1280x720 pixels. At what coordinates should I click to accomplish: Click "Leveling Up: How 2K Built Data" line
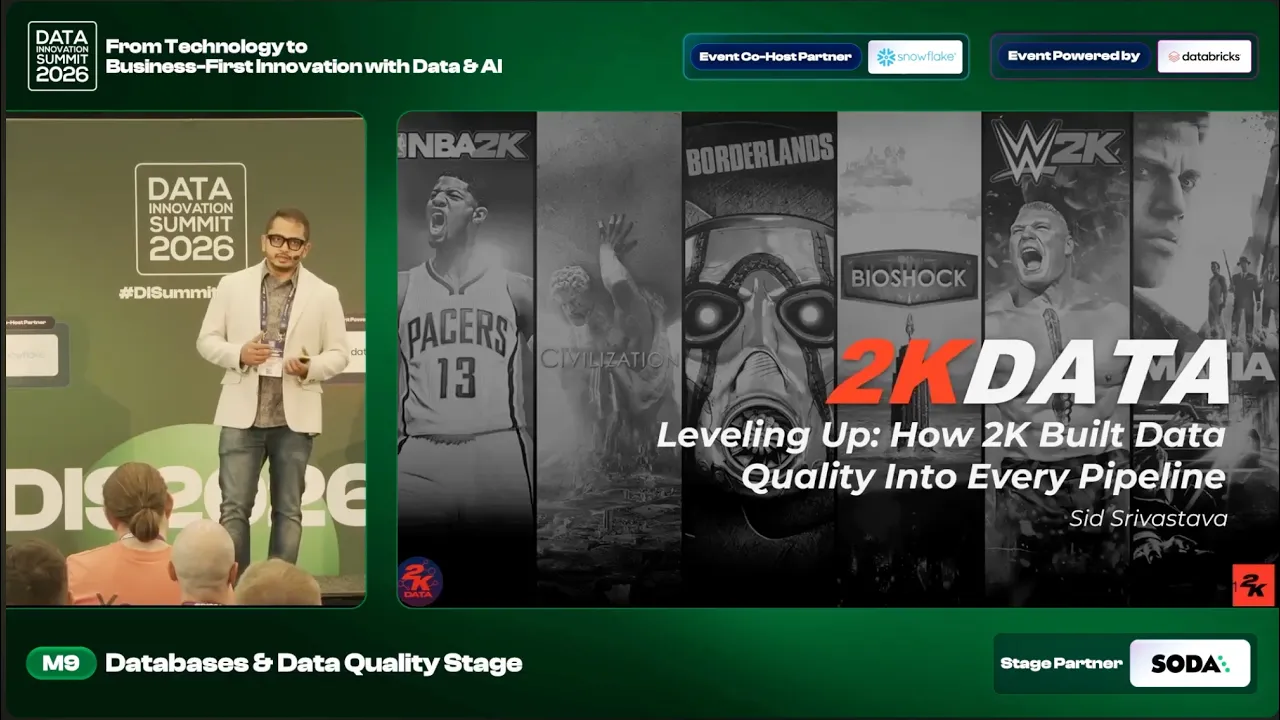[941, 436]
